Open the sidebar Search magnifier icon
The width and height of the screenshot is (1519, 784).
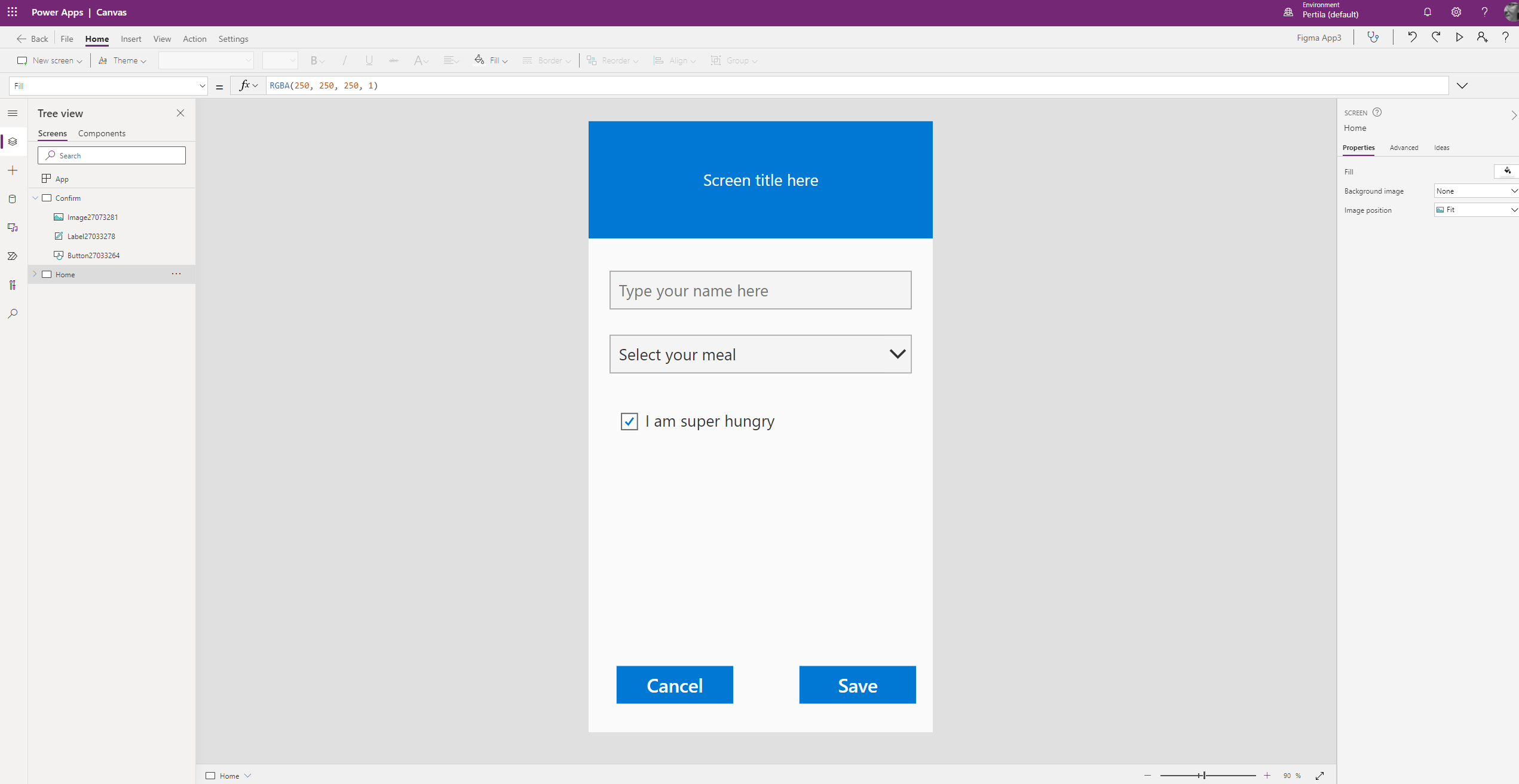click(13, 313)
